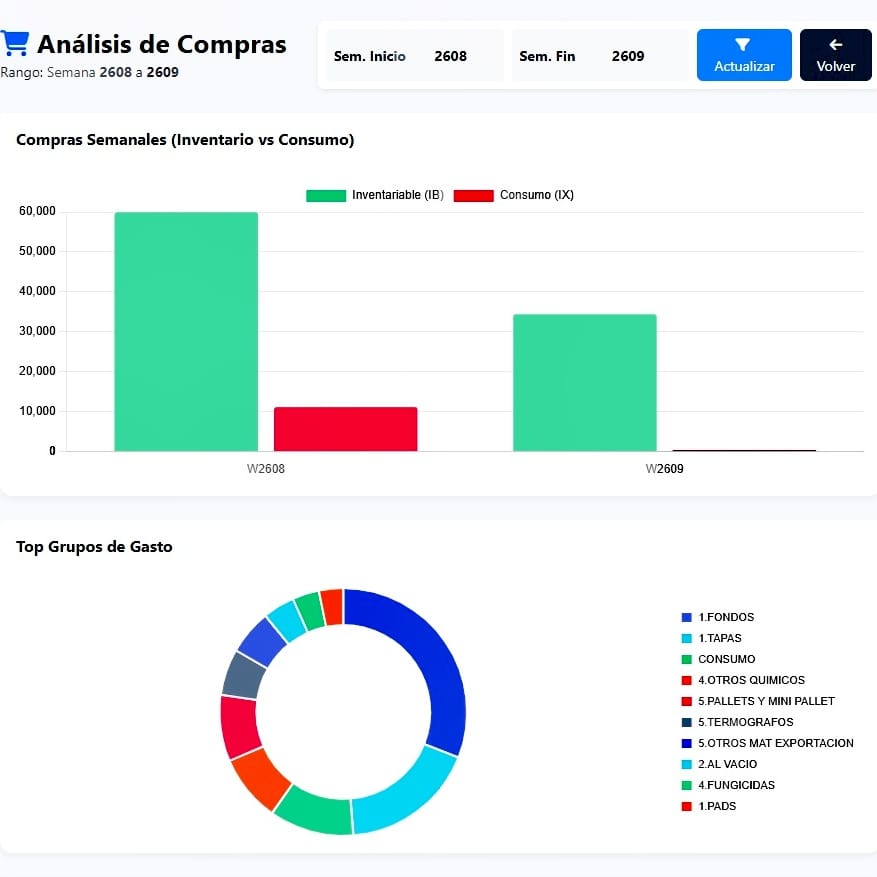The image size is (877, 877).
Task: Toggle CONSUMO legend item in donut chart
Action: tap(718, 659)
